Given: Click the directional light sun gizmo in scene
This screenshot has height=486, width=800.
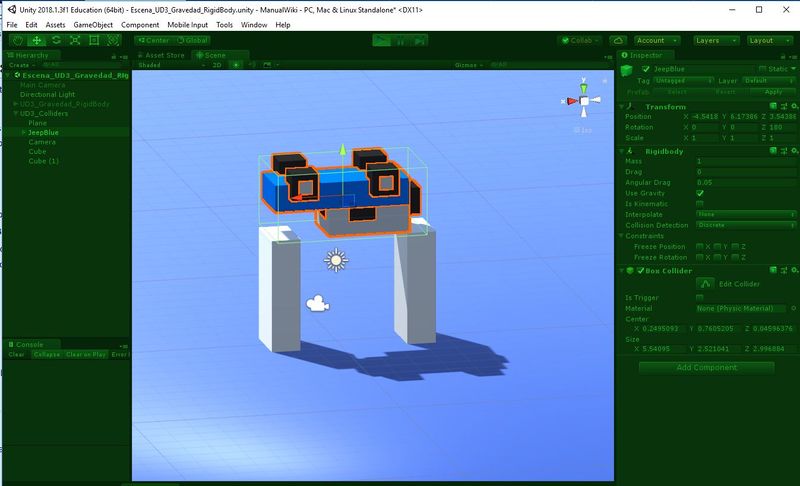Looking at the screenshot, I should [x=336, y=260].
